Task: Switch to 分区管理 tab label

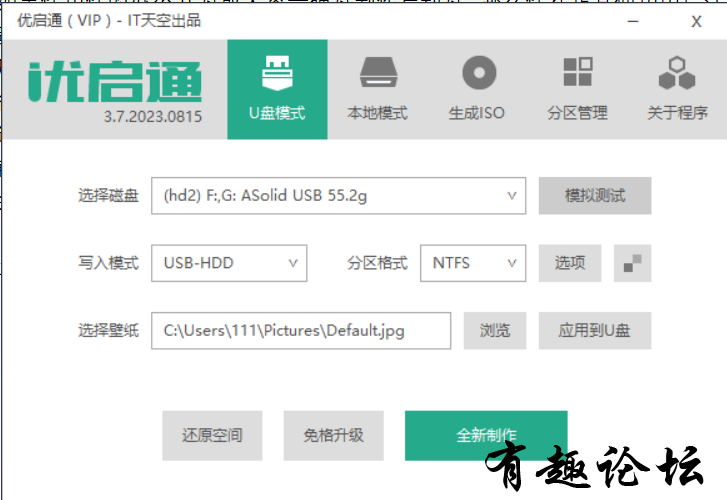Action: point(577,113)
